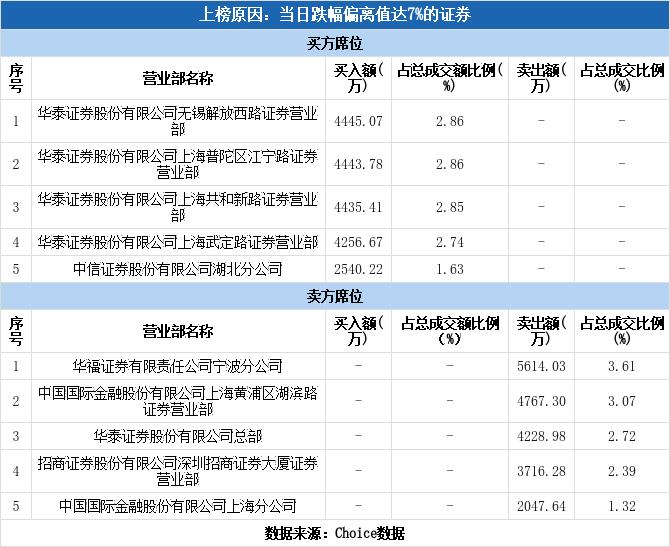Click seller row 中国国际金融股份有限公司上海分公司
Image resolution: width=670 pixels, height=547 pixels.
[x=335, y=506]
